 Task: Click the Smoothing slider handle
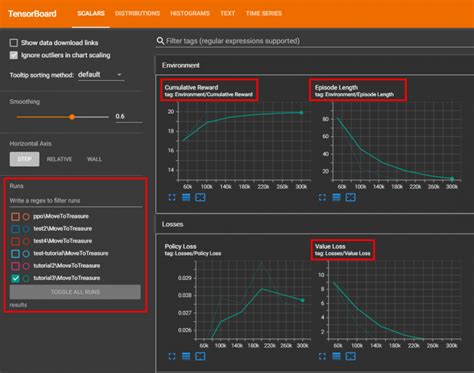[x=72, y=117]
